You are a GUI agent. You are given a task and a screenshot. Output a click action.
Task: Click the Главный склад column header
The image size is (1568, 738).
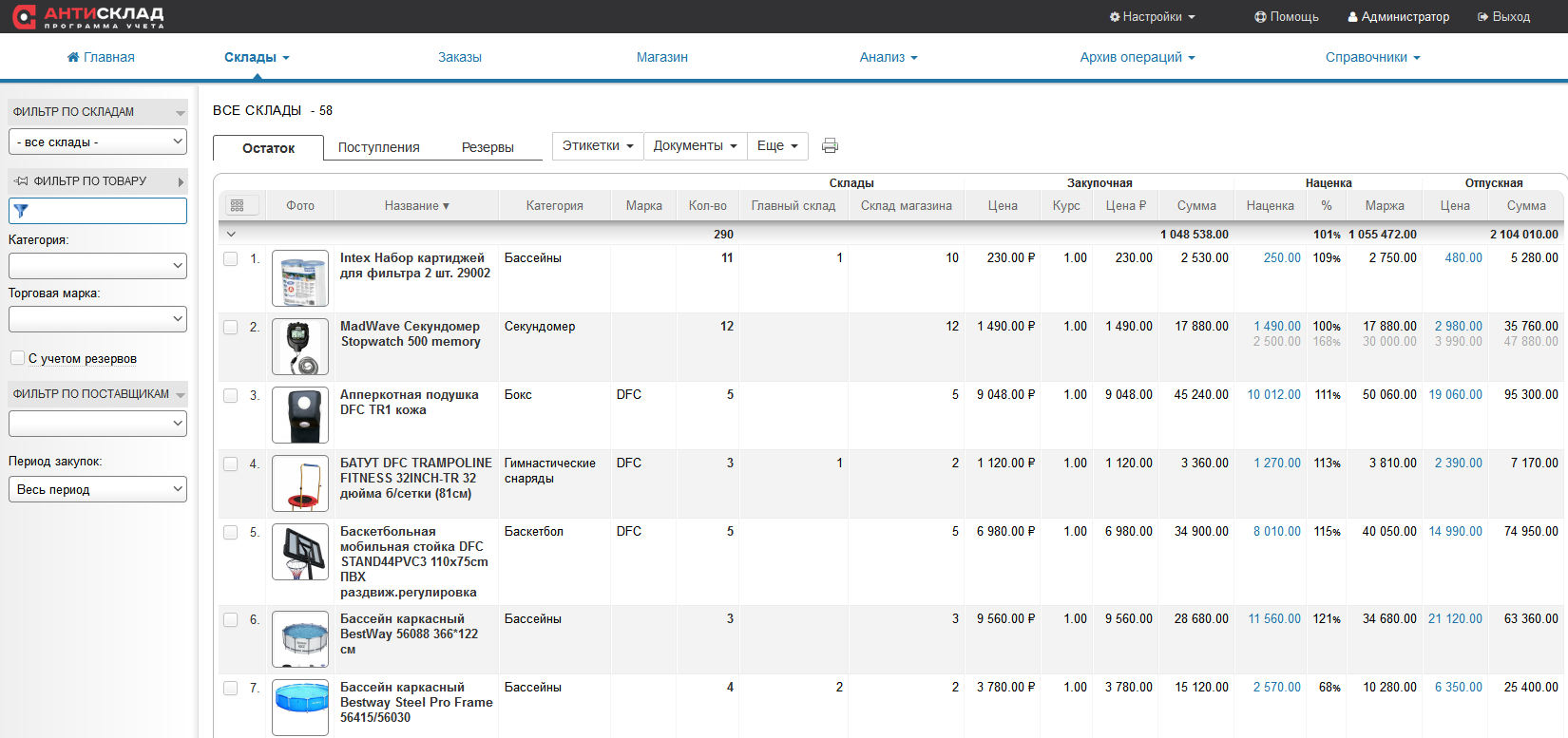[x=794, y=205]
